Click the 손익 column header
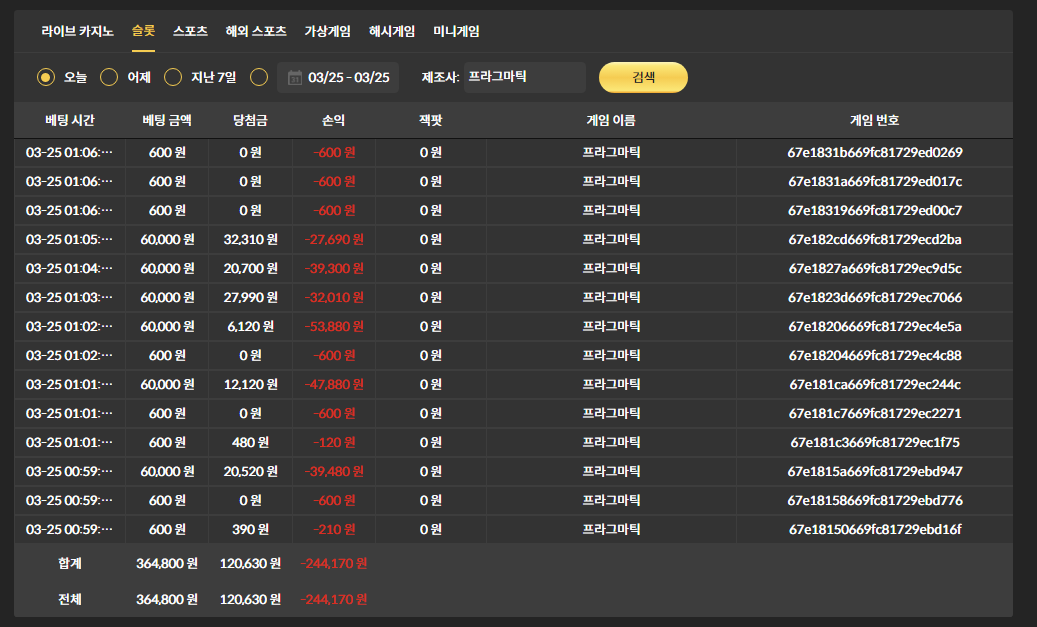This screenshot has height=627, width=1037. tap(333, 120)
